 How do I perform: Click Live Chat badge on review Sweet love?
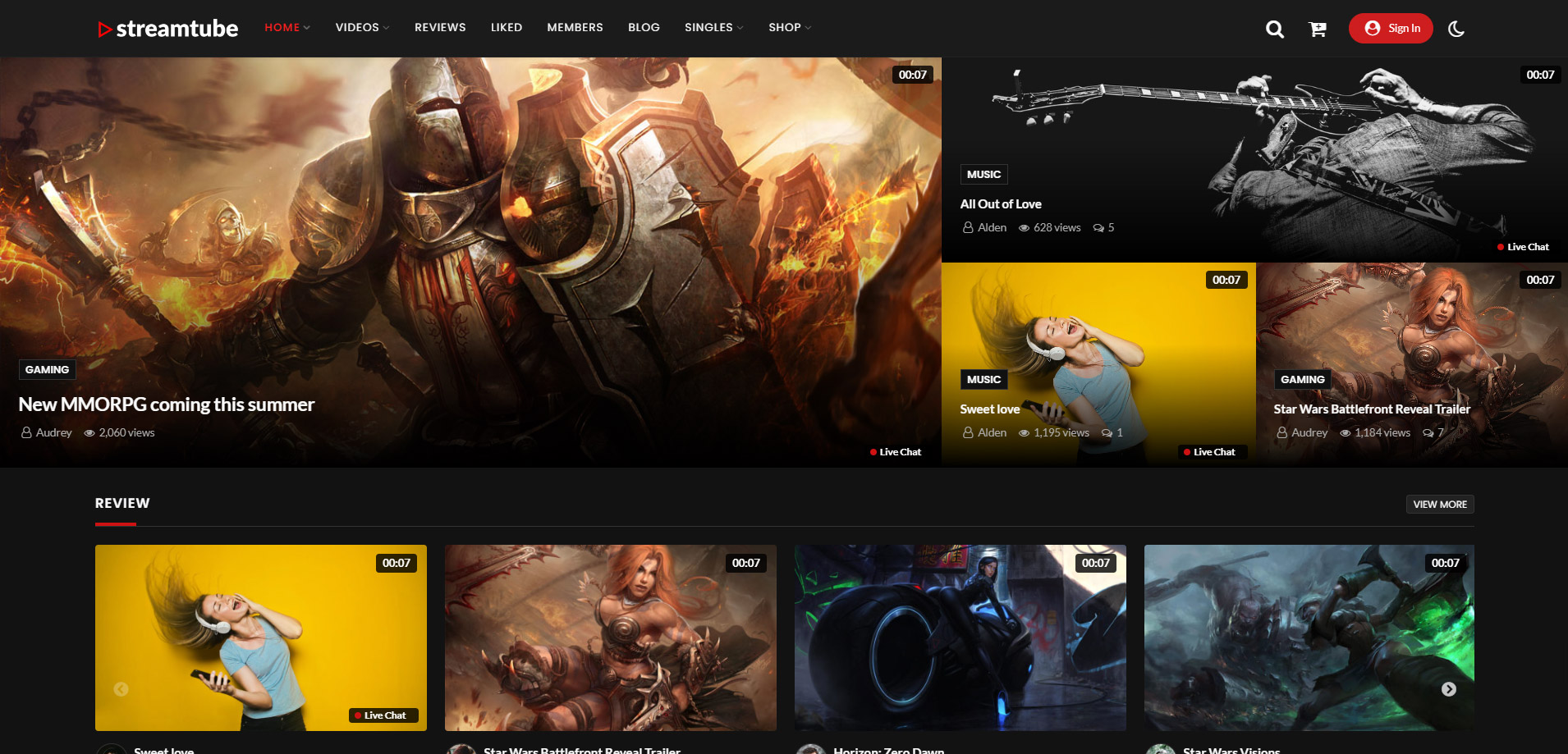tap(383, 715)
